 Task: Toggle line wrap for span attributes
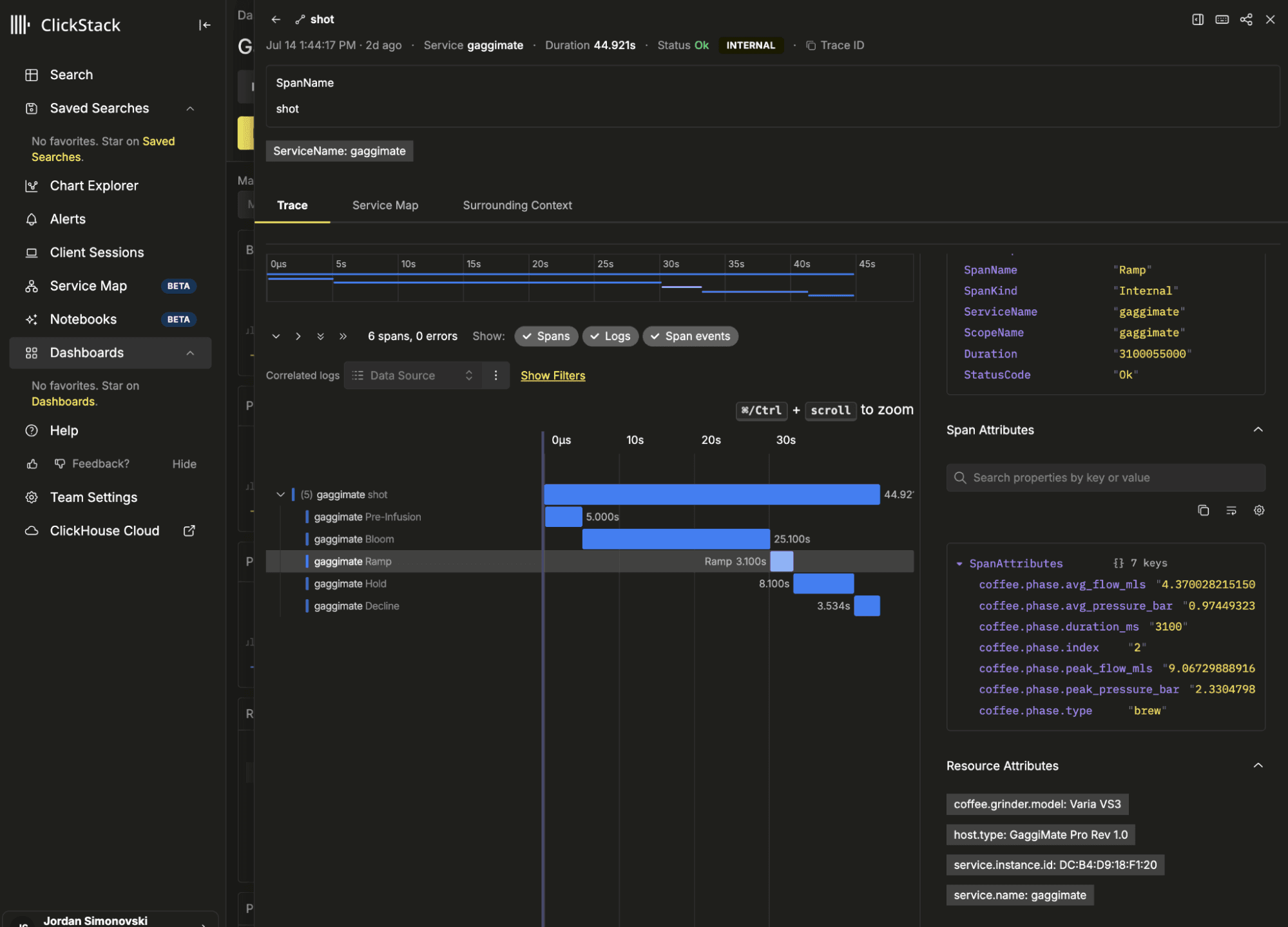tap(1231, 511)
